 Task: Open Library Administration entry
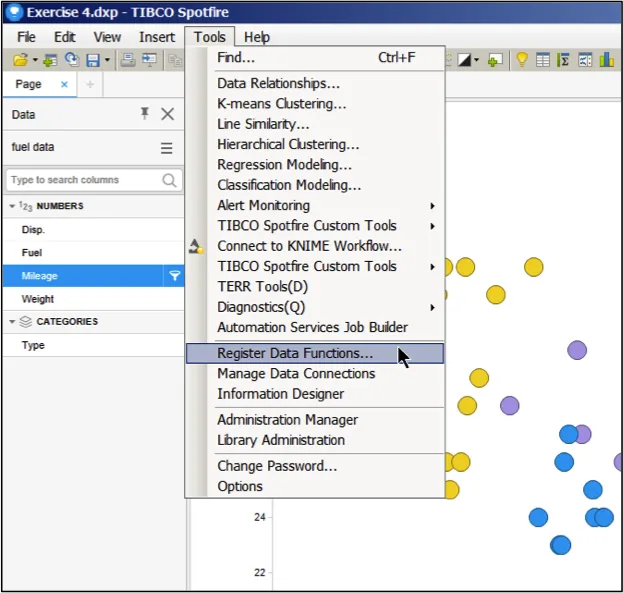coord(315,440)
